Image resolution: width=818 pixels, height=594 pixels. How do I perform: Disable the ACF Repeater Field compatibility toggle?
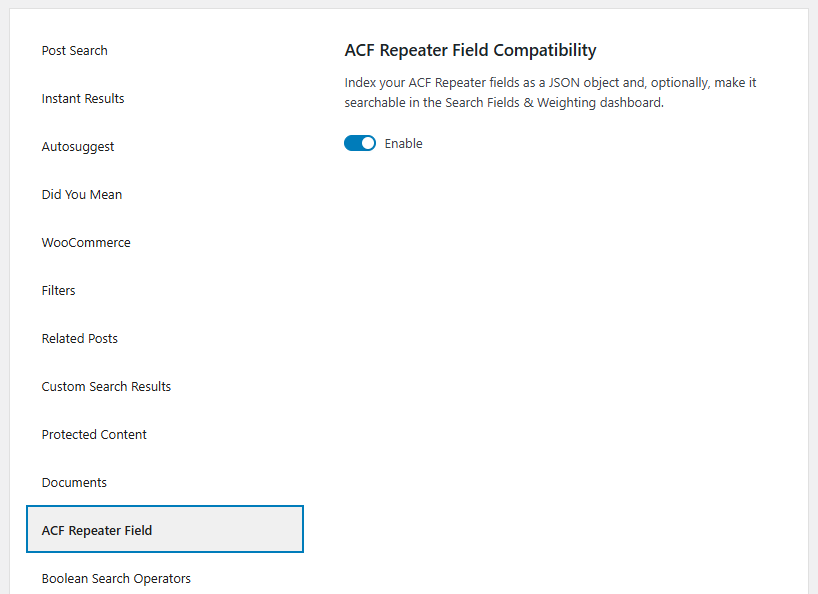coord(360,143)
